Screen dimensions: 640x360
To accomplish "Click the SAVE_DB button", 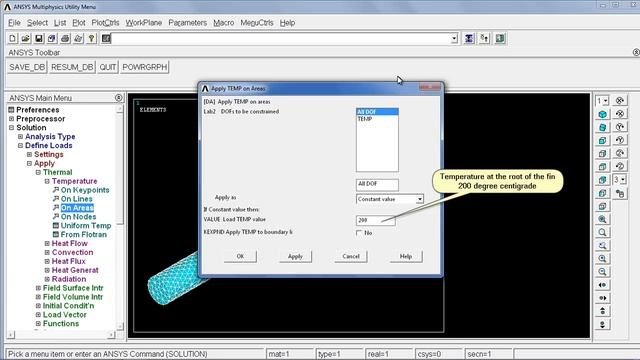I will coord(27,67).
